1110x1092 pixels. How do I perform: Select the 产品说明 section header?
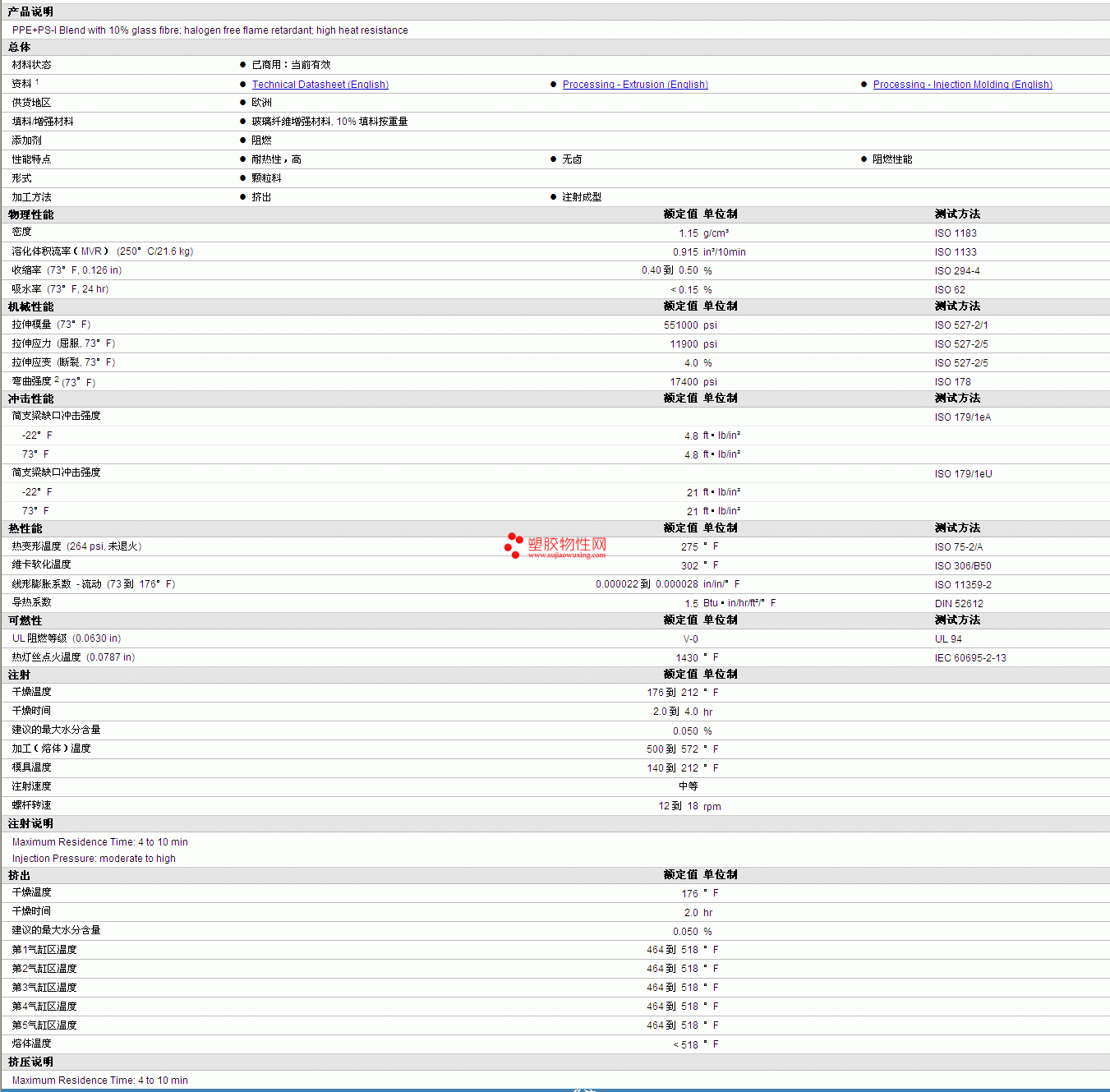(30, 12)
